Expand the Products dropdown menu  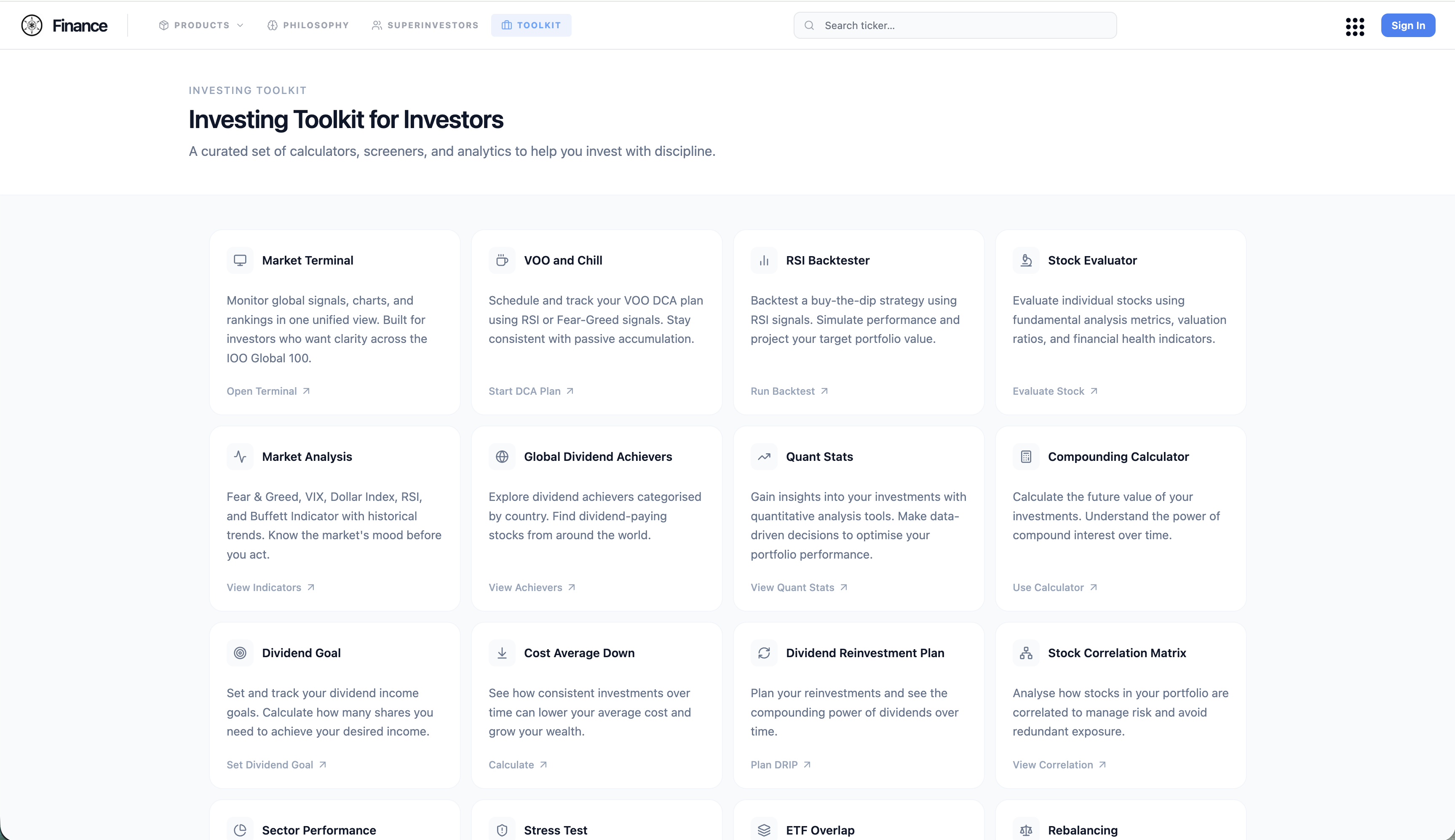(x=201, y=25)
